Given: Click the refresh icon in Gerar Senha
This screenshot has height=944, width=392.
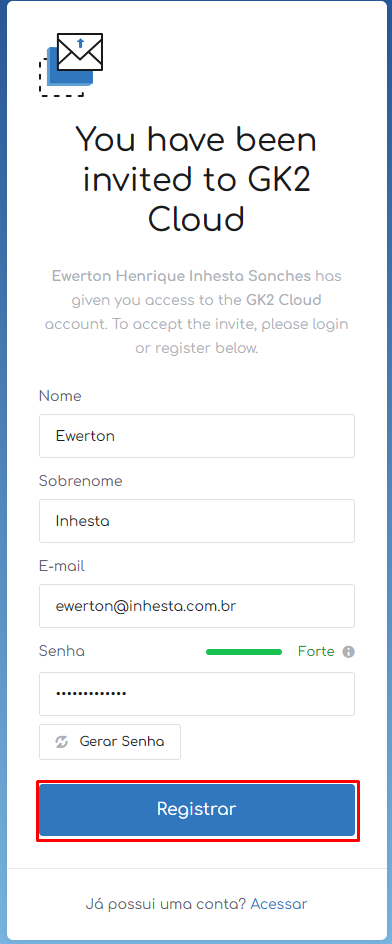Looking at the screenshot, I should click(x=61, y=742).
